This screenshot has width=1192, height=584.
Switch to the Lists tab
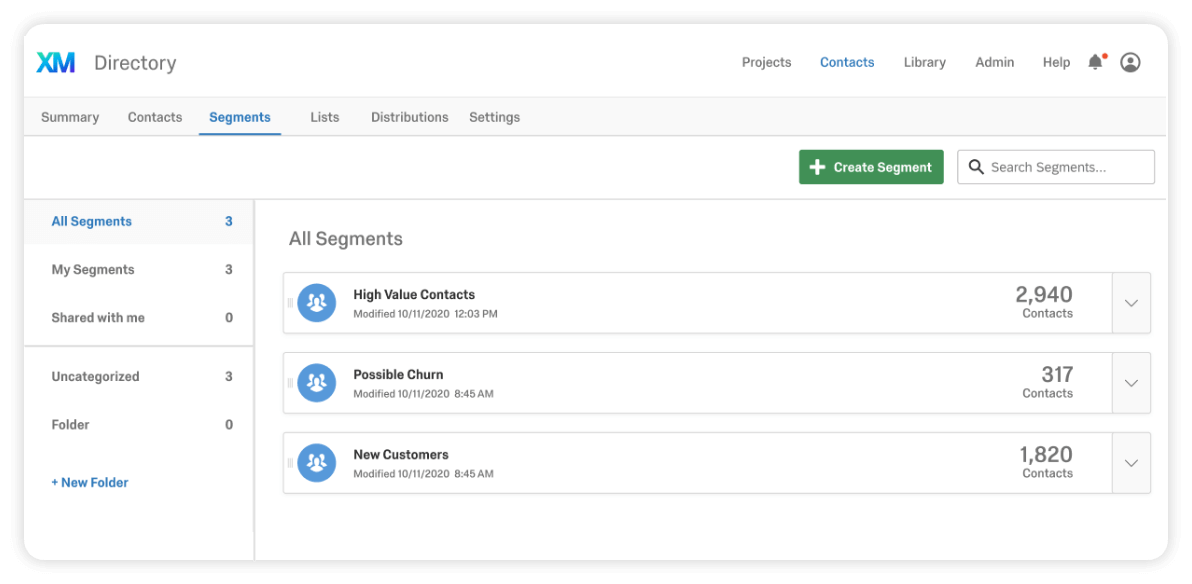[325, 117]
